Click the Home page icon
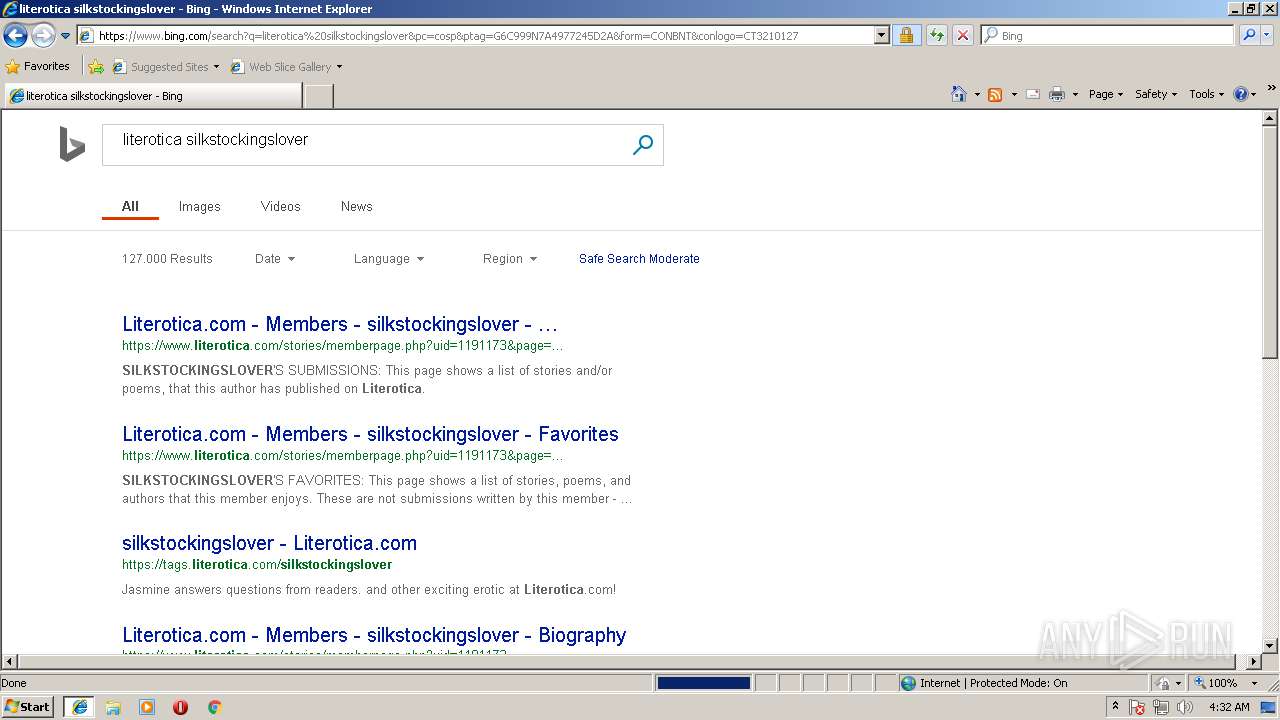Screen dimensions: 1280x720 [959, 94]
